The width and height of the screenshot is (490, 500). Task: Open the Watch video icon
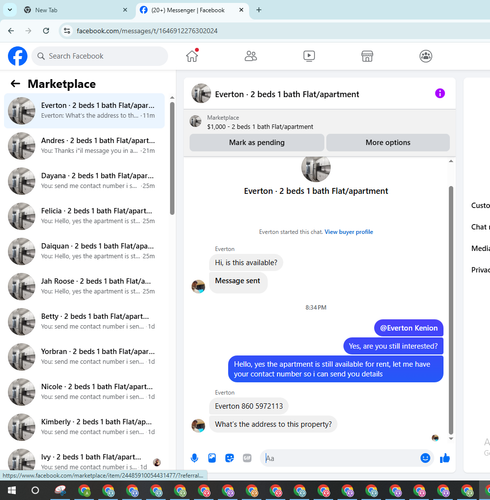pos(309,56)
